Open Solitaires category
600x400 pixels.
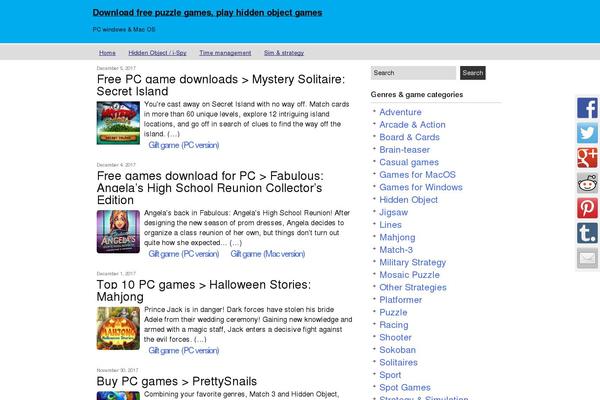pos(398,362)
